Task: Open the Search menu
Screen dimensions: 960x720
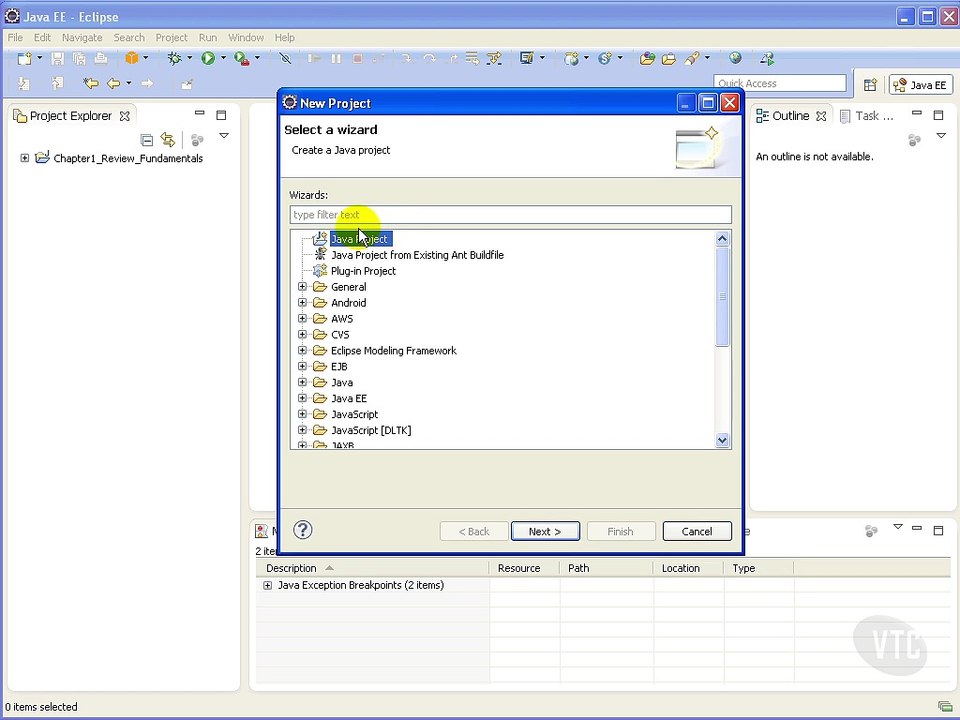Action: pyautogui.click(x=129, y=37)
